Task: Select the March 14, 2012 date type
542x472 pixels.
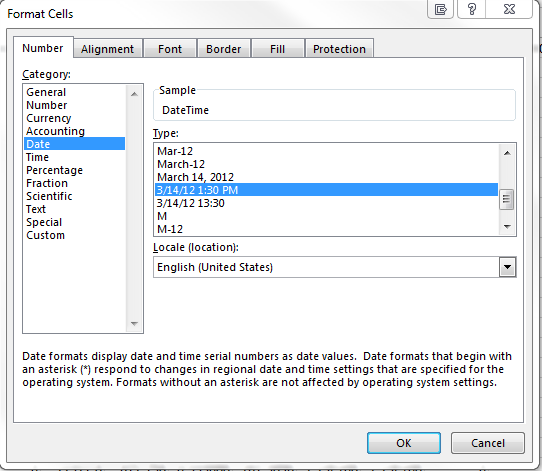Action: (195, 177)
